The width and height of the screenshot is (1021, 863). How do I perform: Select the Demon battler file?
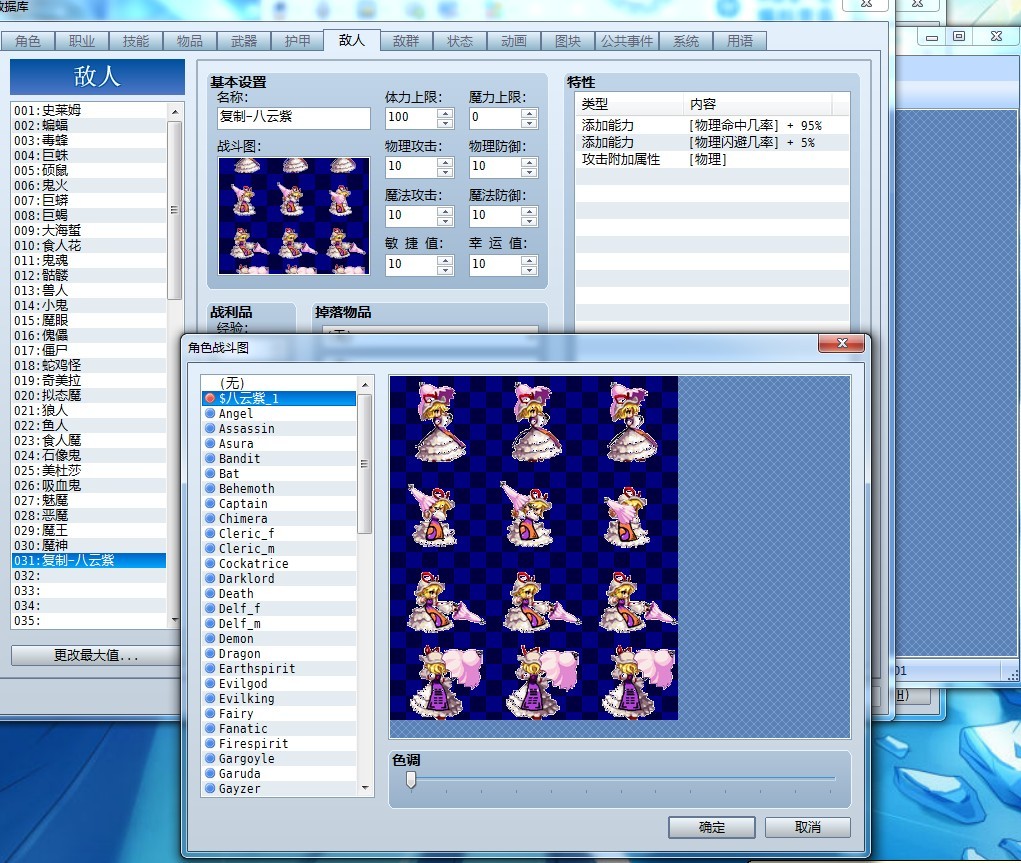(279, 638)
